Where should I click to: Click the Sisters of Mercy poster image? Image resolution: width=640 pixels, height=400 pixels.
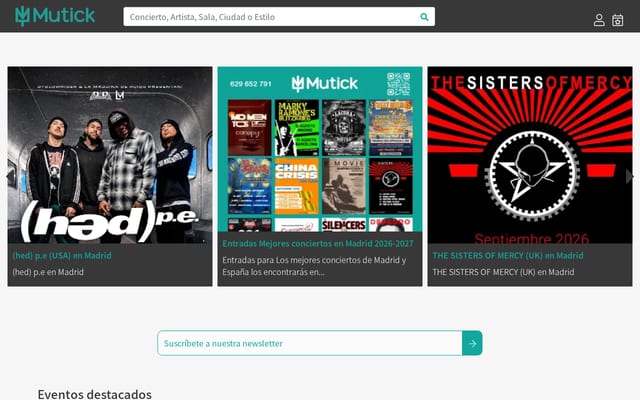click(530, 155)
